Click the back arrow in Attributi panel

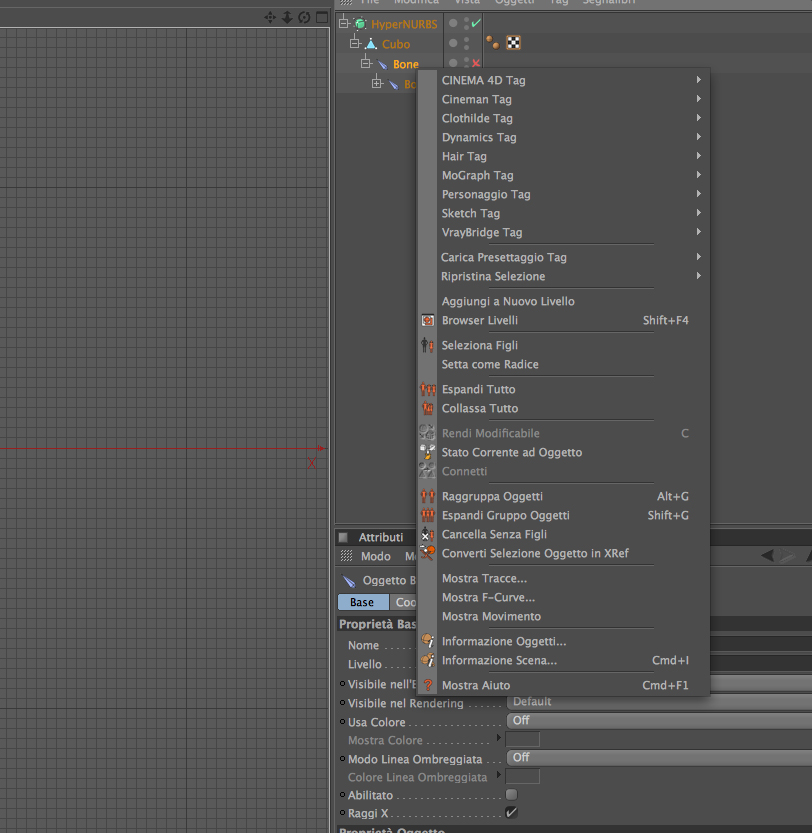coord(767,556)
